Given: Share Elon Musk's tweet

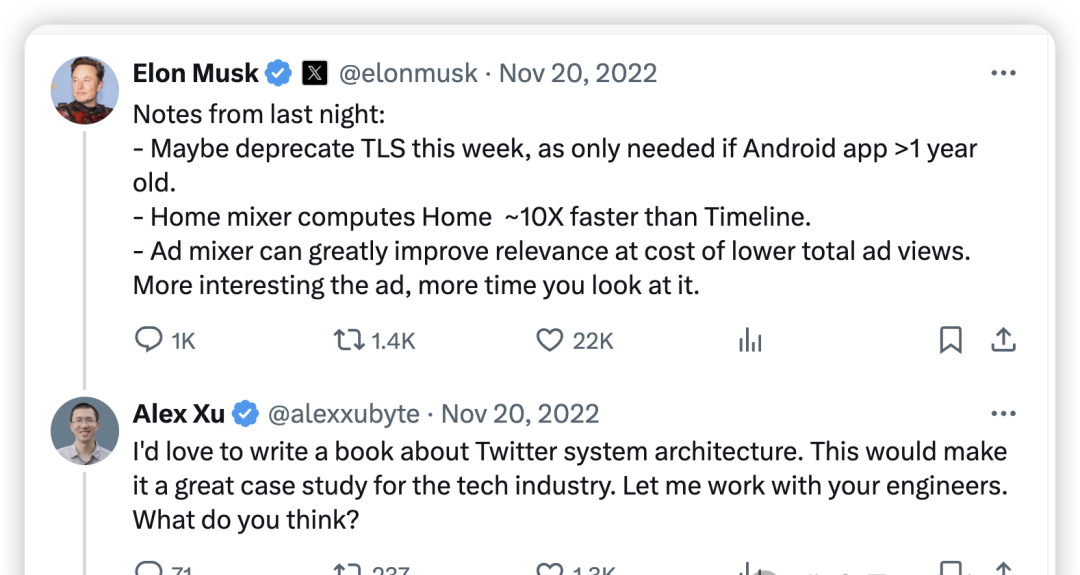Looking at the screenshot, I should tap(1003, 341).
